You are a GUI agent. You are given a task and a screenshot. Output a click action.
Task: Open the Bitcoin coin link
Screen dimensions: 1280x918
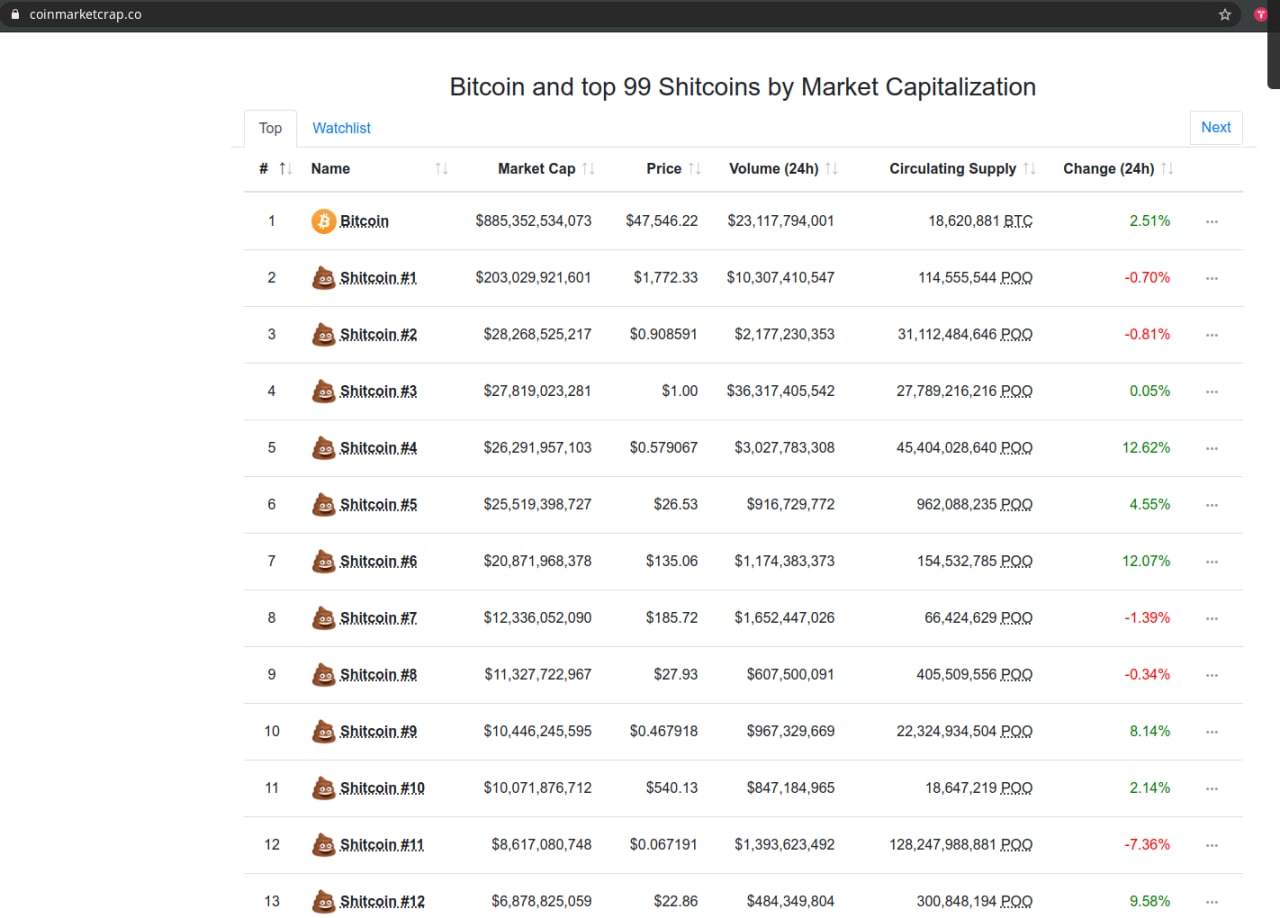tap(364, 221)
